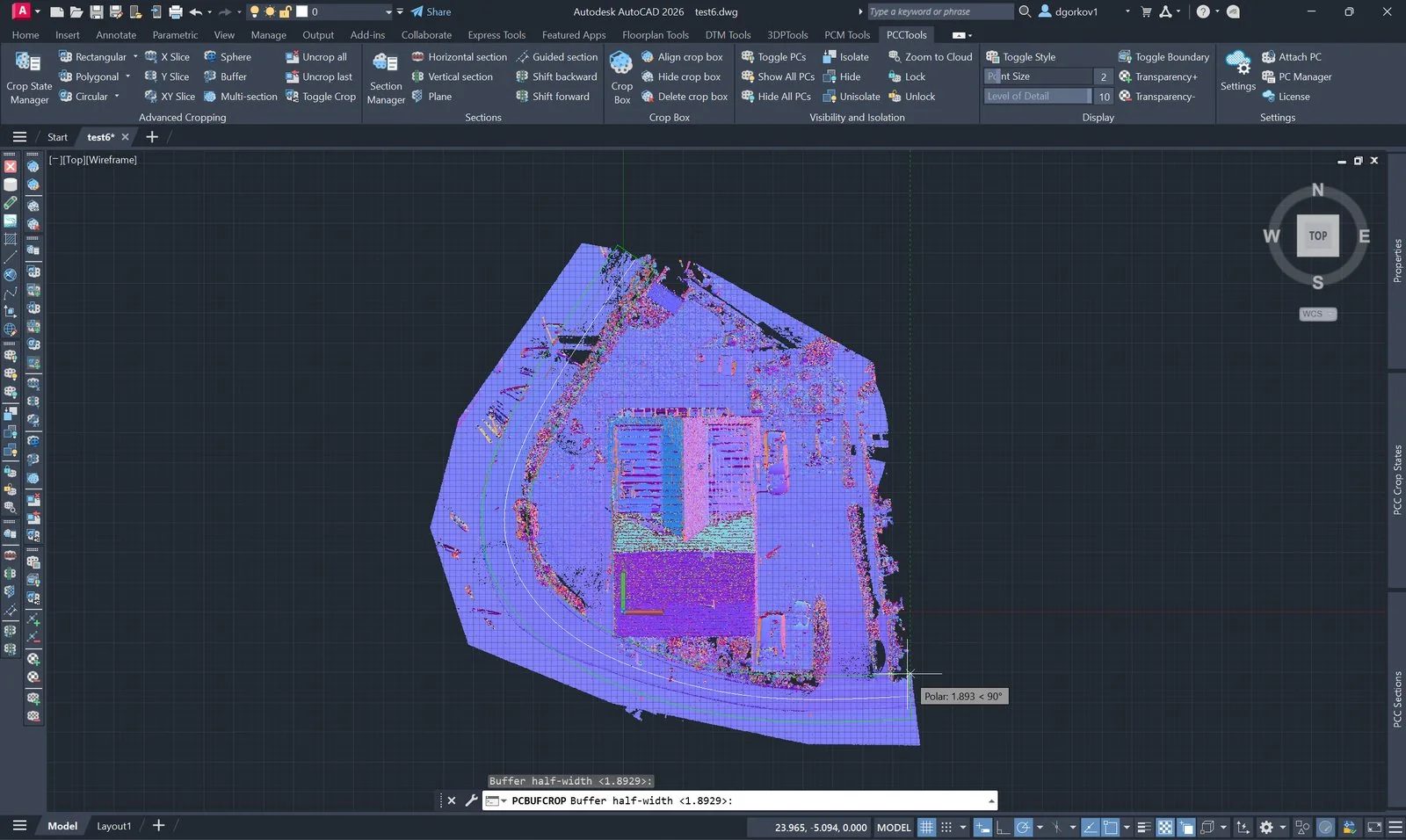Increase transparency with Transparency+
This screenshot has height=840, width=1406.
point(1157,76)
